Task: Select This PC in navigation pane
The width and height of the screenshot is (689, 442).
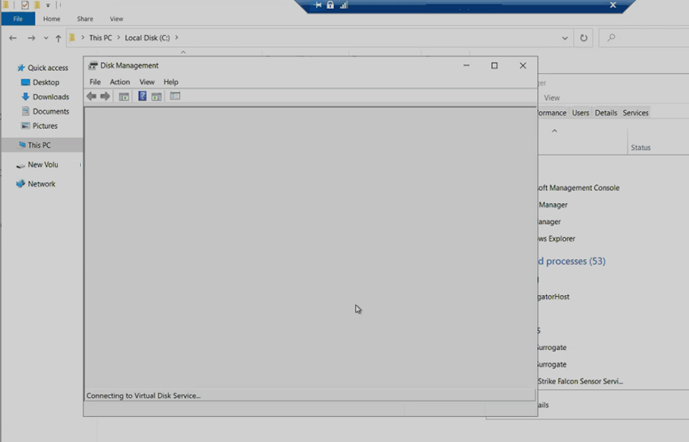Action: [x=39, y=145]
